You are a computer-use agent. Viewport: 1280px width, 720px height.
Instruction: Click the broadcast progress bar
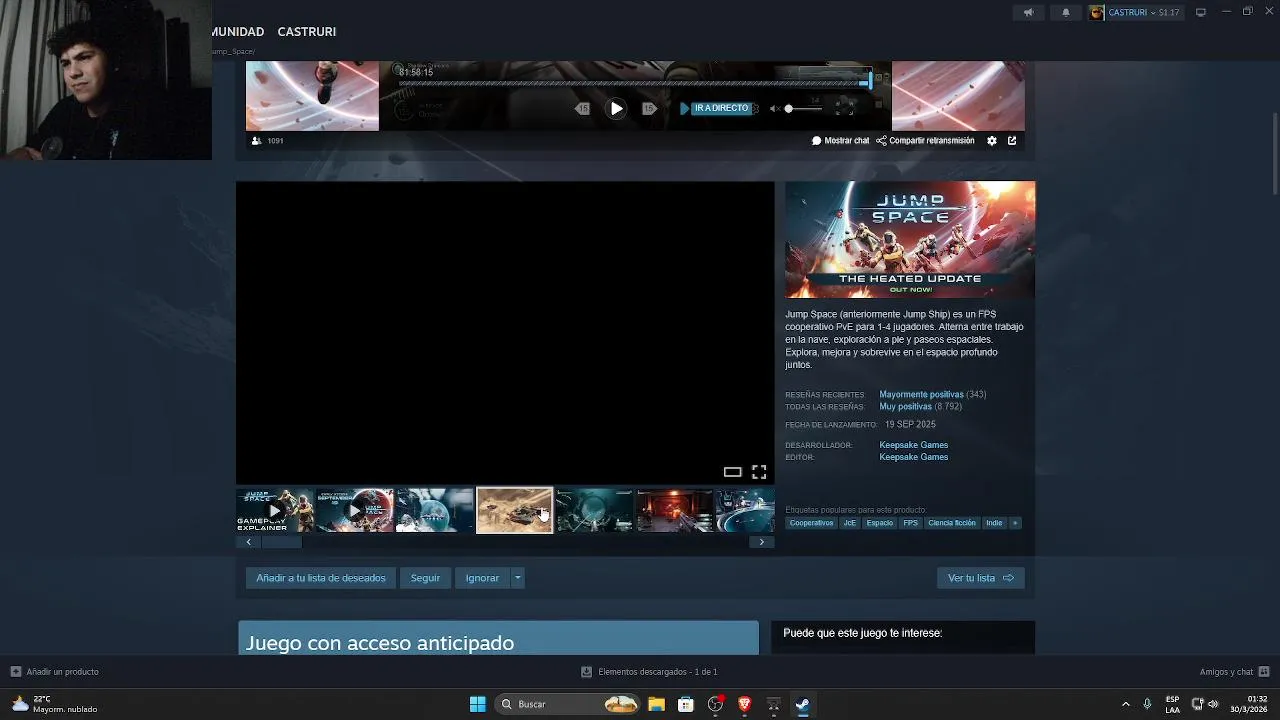pyautogui.click(x=634, y=84)
